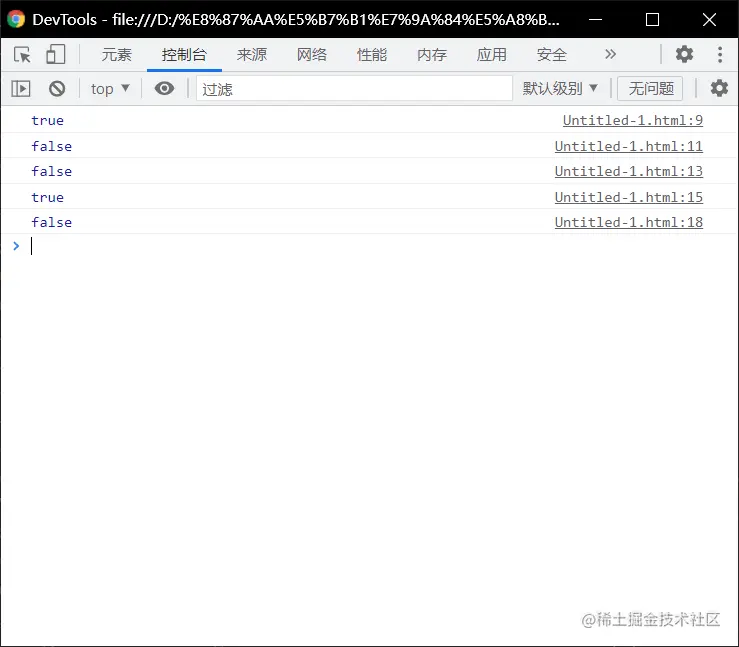
Task: Open source link Untitled-1.html:9
Action: tap(632, 121)
